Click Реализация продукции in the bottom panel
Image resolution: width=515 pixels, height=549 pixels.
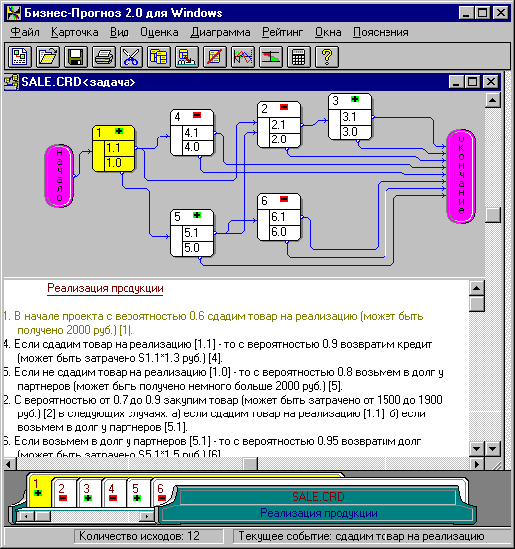[319, 513]
